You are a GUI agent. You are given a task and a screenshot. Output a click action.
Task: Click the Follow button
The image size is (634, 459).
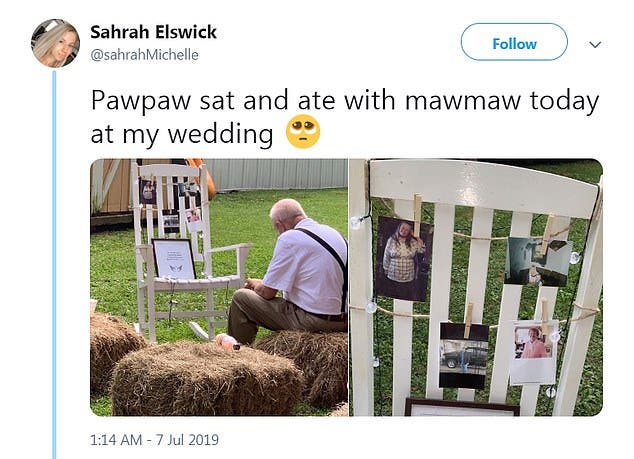click(514, 42)
